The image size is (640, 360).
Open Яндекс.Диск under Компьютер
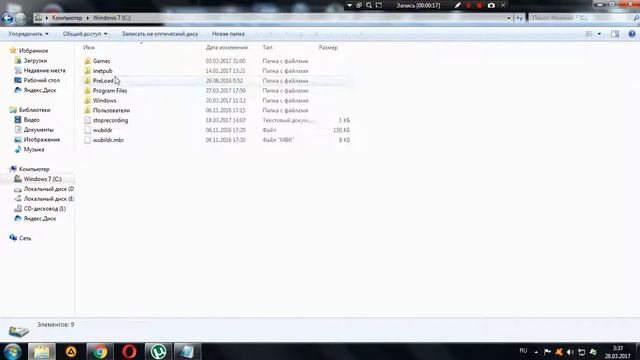click(40, 218)
